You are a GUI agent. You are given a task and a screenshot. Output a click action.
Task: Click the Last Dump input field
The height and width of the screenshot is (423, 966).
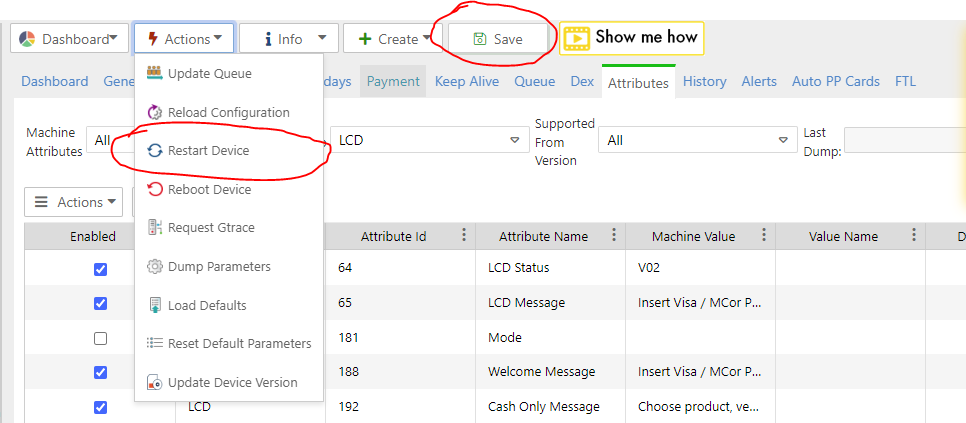tap(904, 140)
